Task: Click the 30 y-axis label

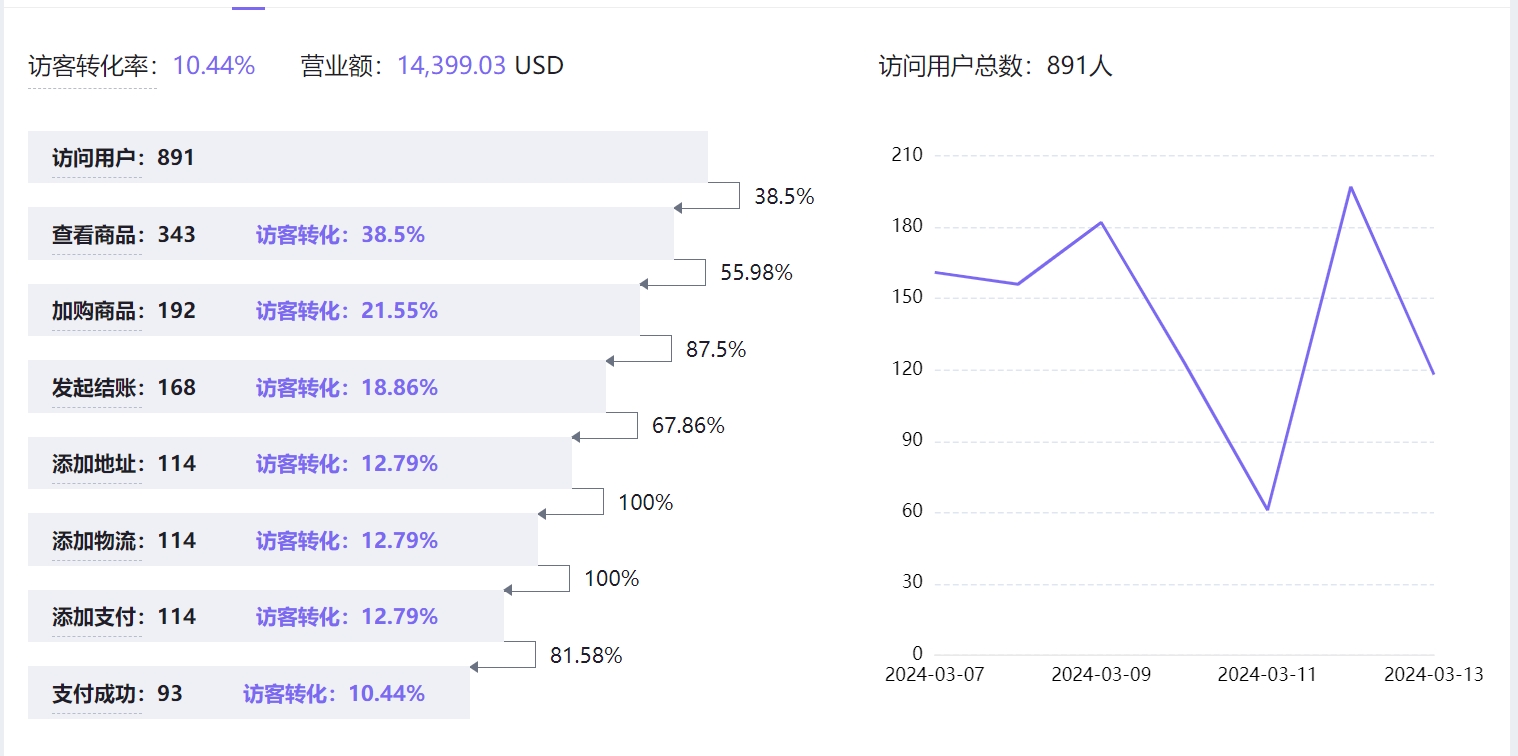Action: (912, 583)
